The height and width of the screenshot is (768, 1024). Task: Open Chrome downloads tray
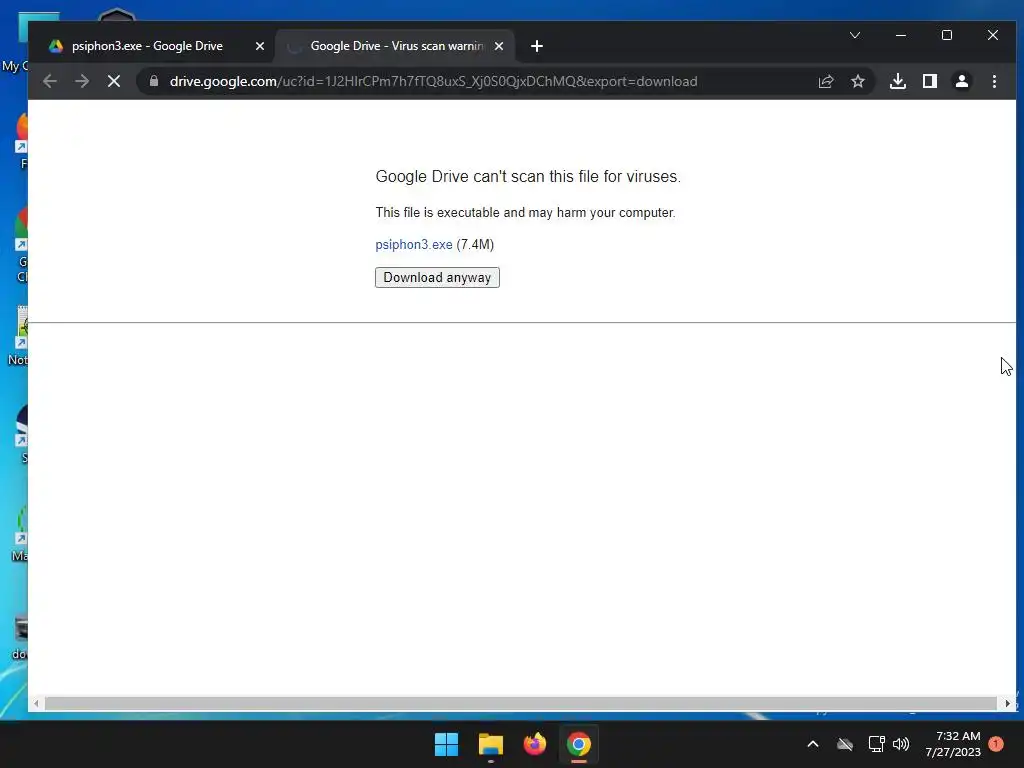tap(898, 81)
